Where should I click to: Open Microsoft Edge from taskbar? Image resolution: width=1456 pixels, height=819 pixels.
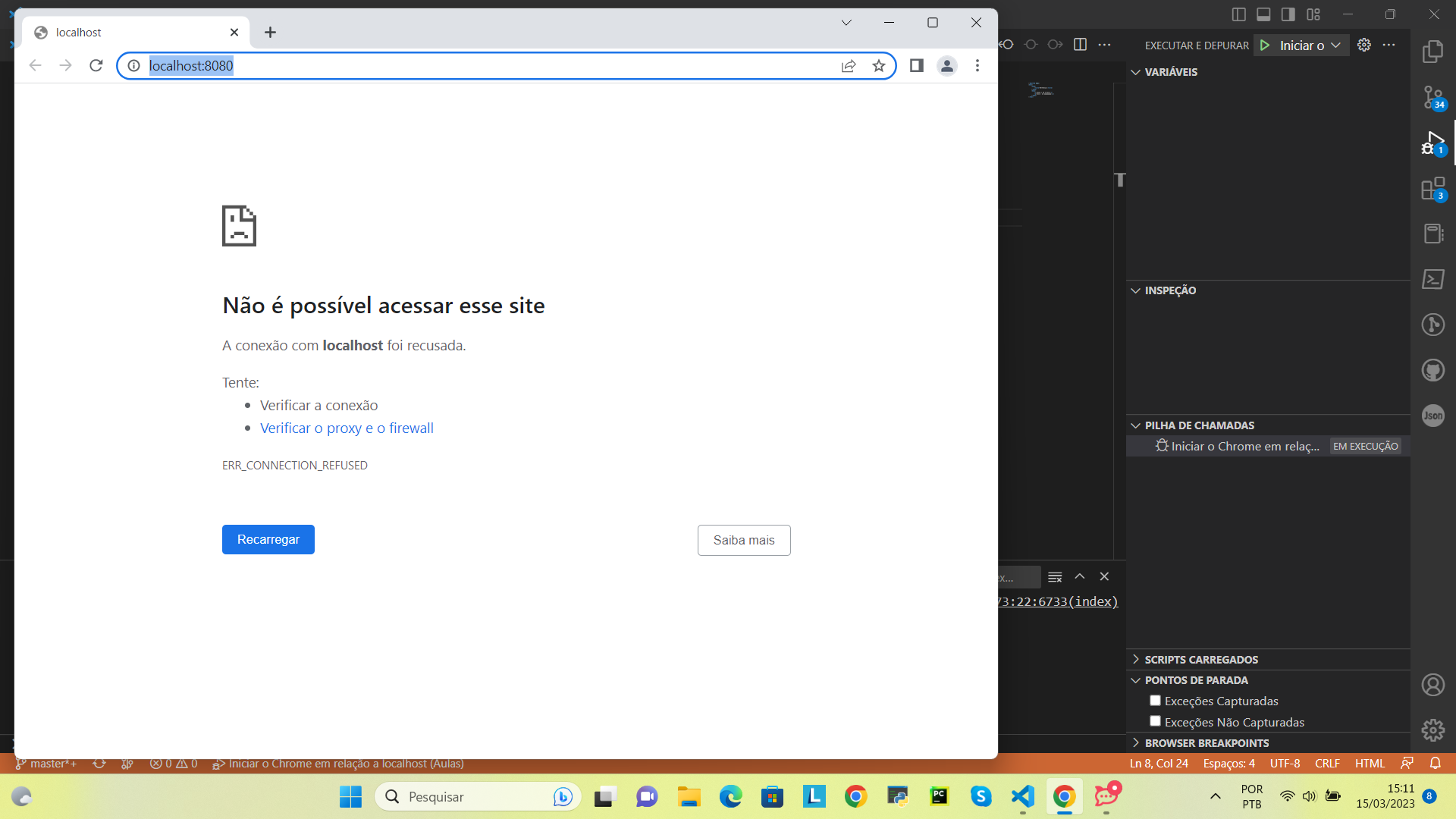tap(730, 796)
